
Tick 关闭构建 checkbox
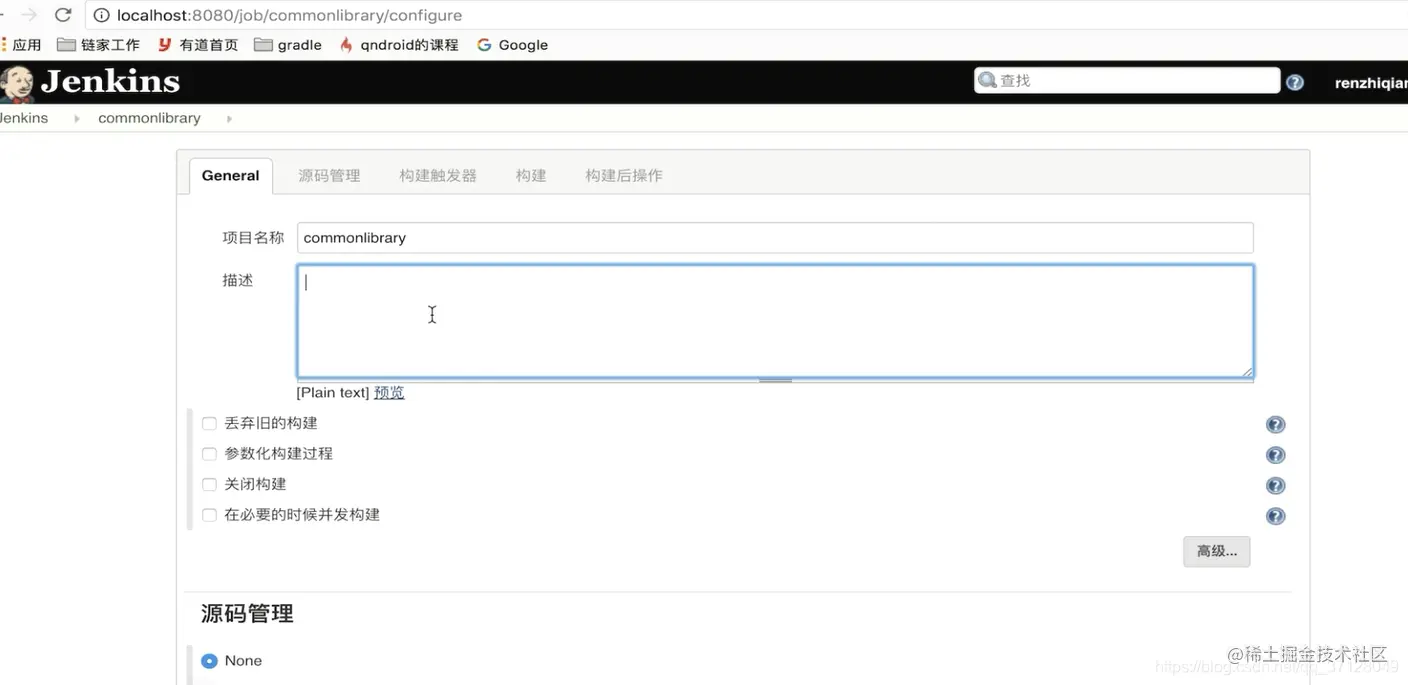coord(209,485)
